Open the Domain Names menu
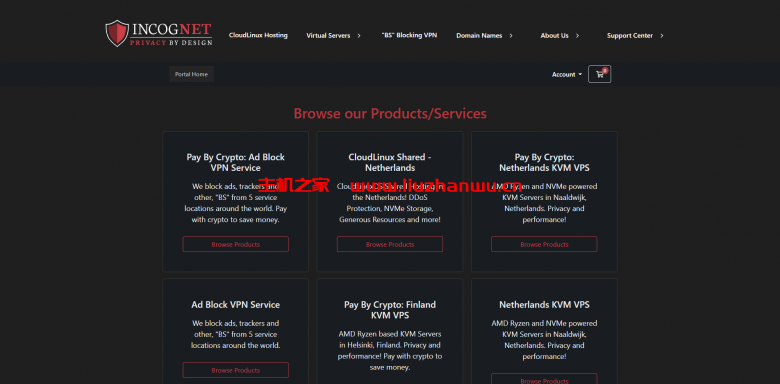The image size is (780, 384). coord(479,36)
